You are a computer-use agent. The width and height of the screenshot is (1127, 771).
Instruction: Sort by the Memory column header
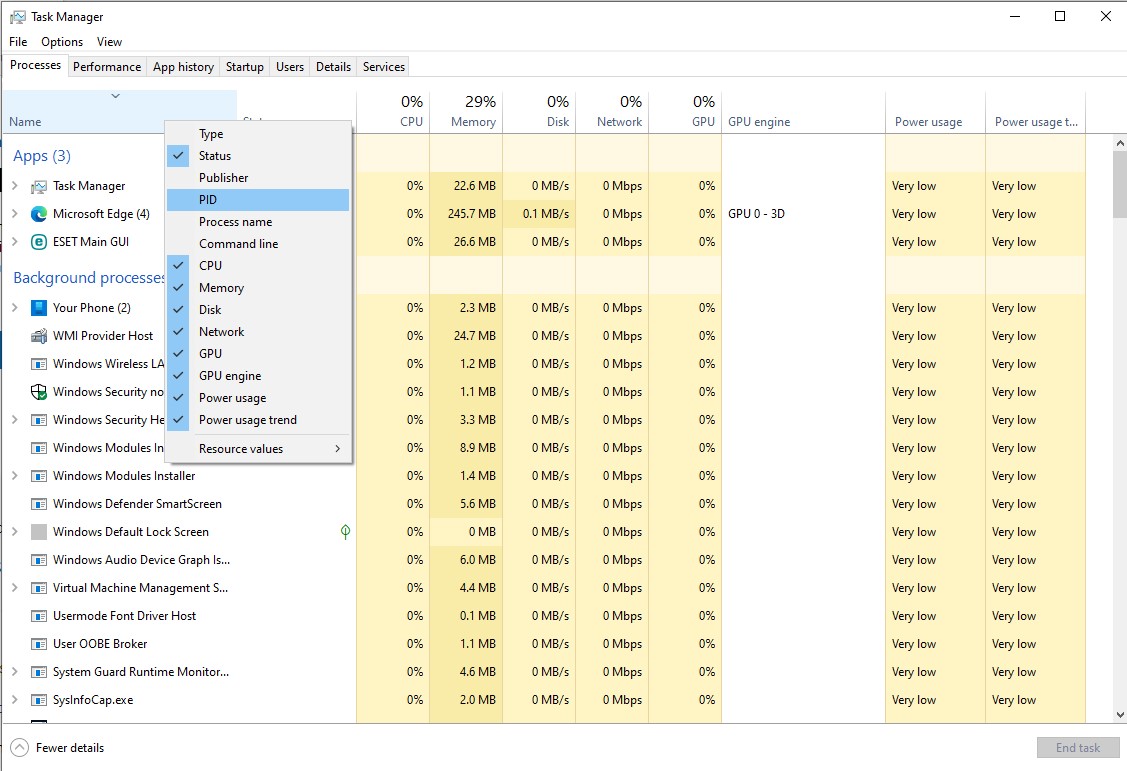point(466,112)
